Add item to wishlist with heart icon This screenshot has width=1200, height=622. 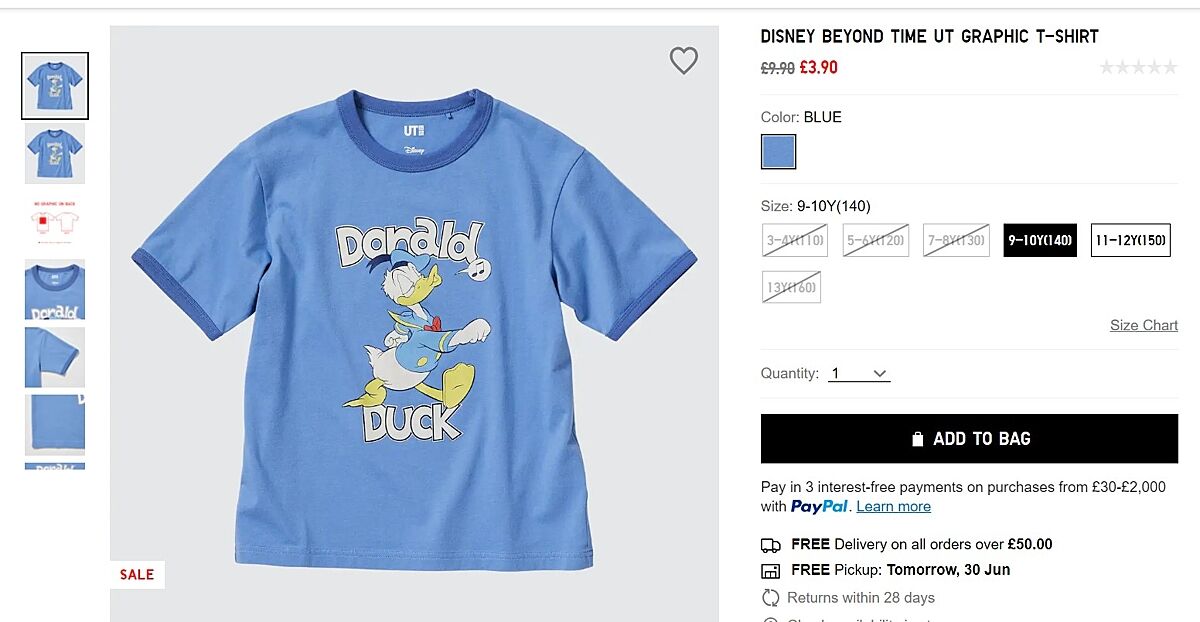(x=684, y=61)
